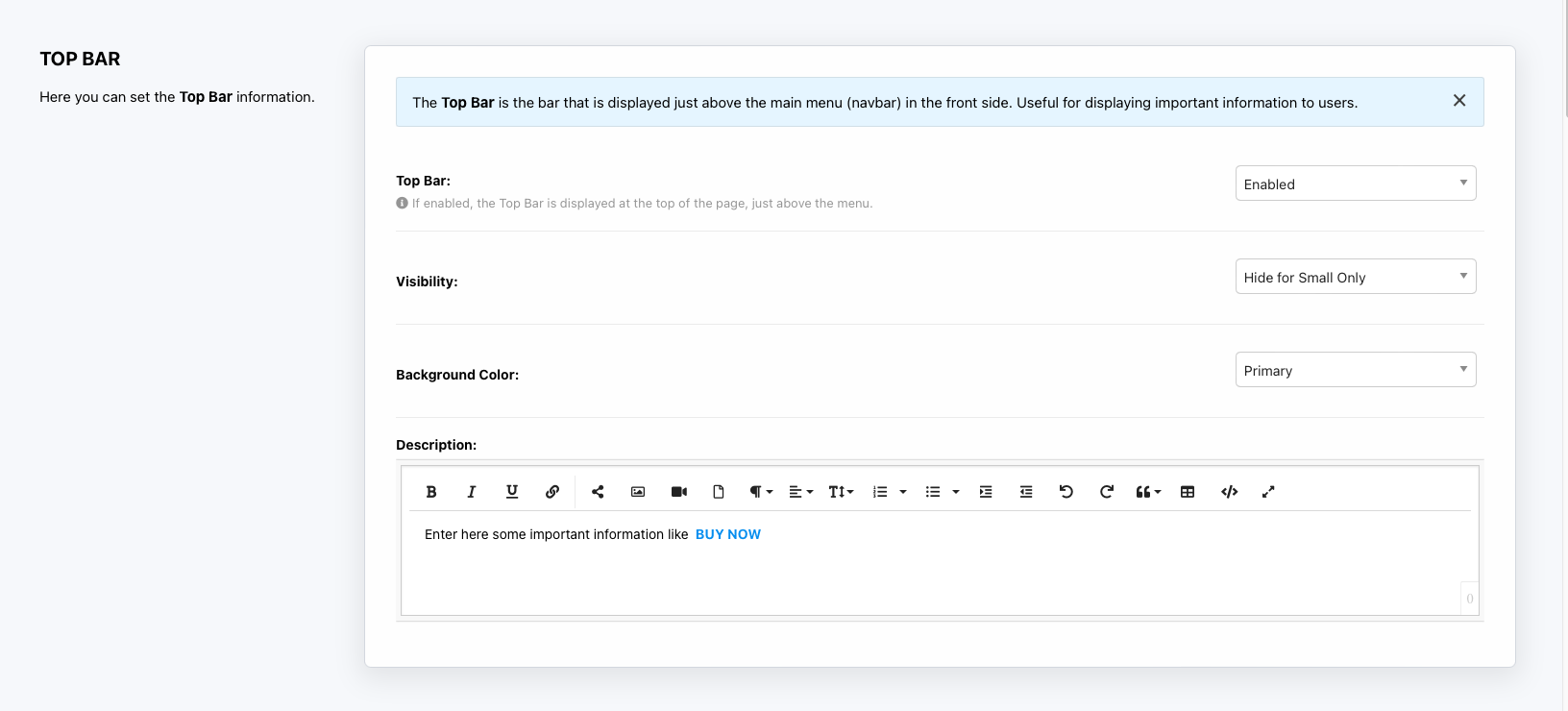
Task: Open the quote style menu
Action: point(1148,492)
